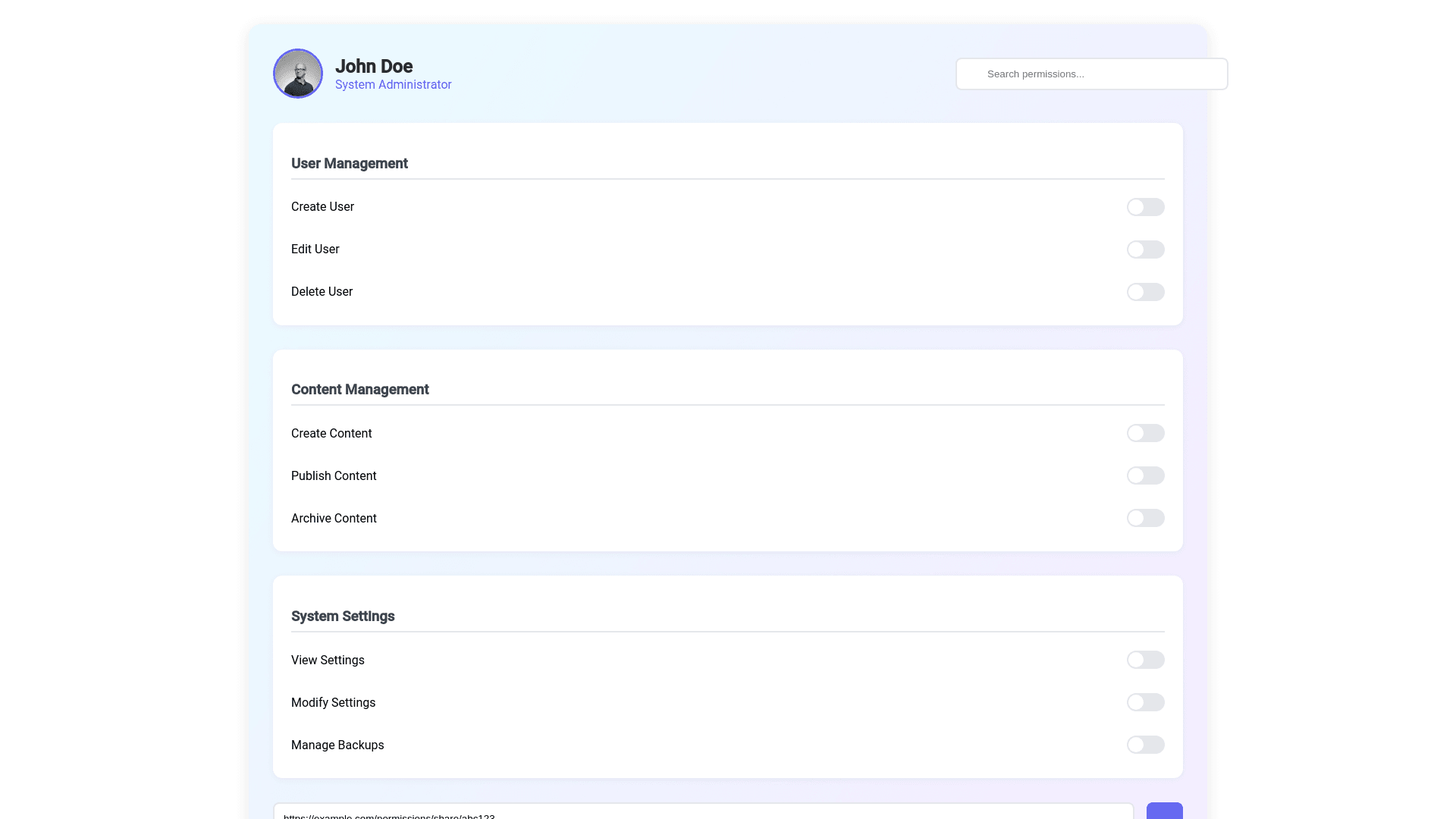Enable Create Content toggle
The width and height of the screenshot is (1456, 819).
[1145, 433]
